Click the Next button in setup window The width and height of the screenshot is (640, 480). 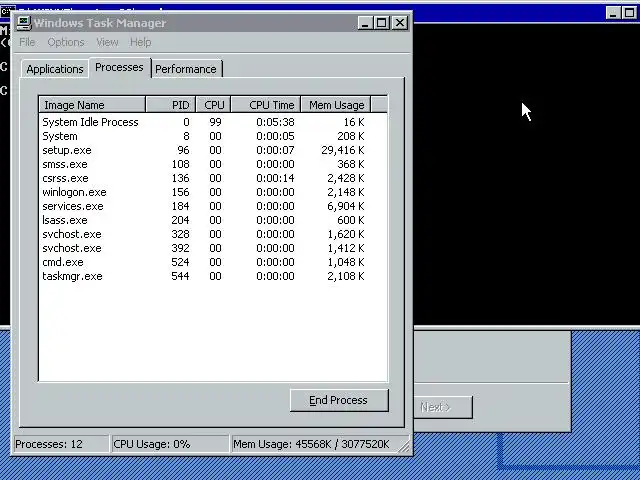tap(444, 407)
